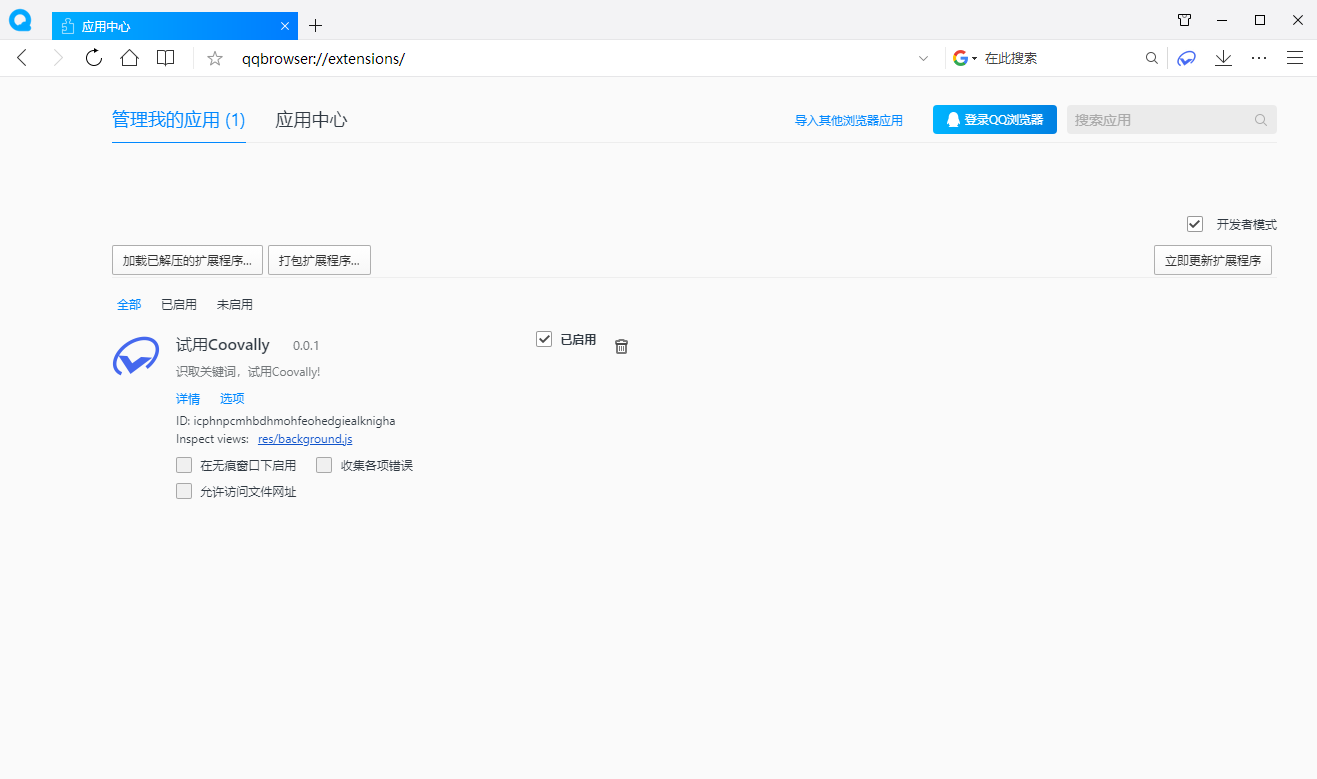Screen dimensions: 1317x779
Task: Toggle 开发者模式 checkbox
Action: 1195,224
